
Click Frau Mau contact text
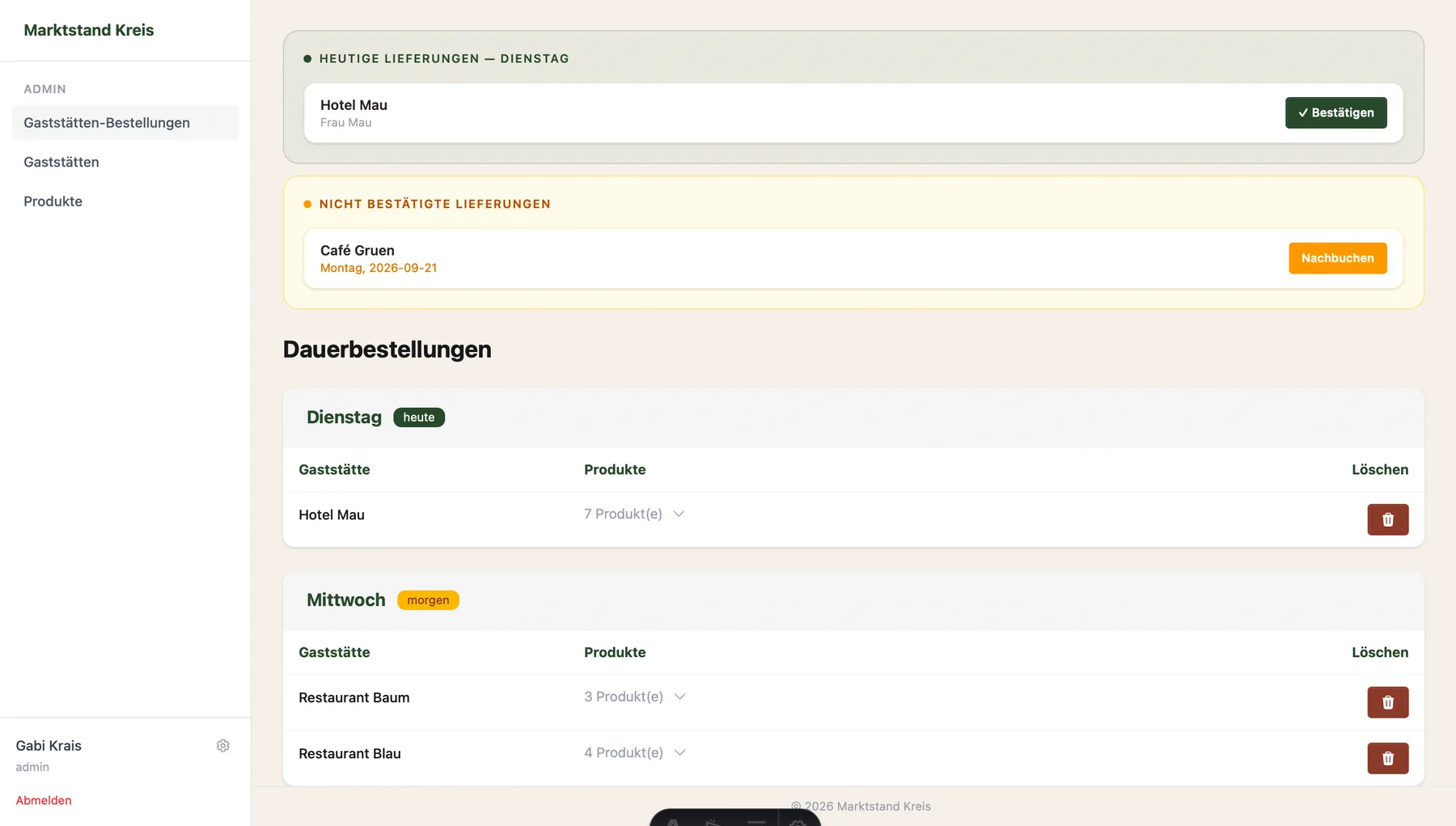click(x=346, y=123)
